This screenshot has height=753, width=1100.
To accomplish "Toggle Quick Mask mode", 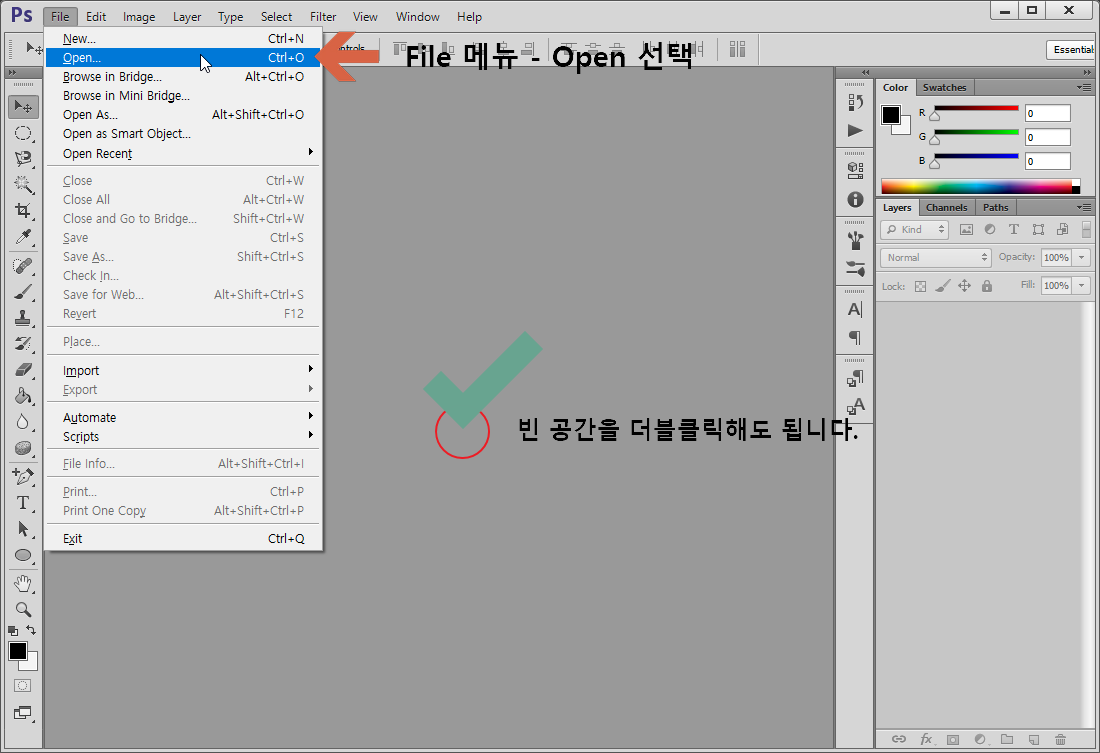I will tap(22, 686).
